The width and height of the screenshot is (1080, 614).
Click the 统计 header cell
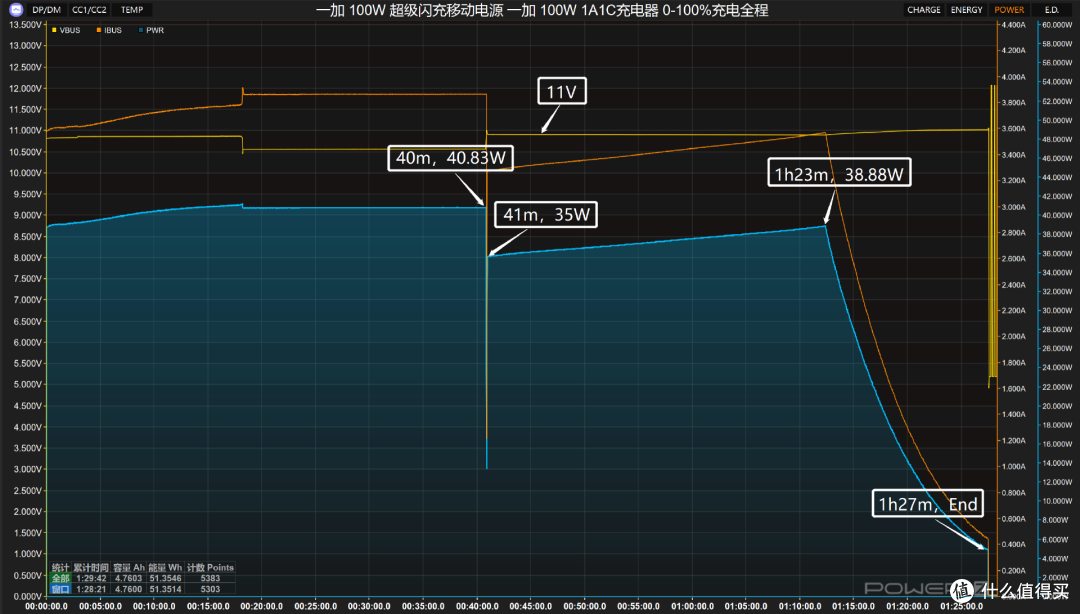tap(61, 568)
